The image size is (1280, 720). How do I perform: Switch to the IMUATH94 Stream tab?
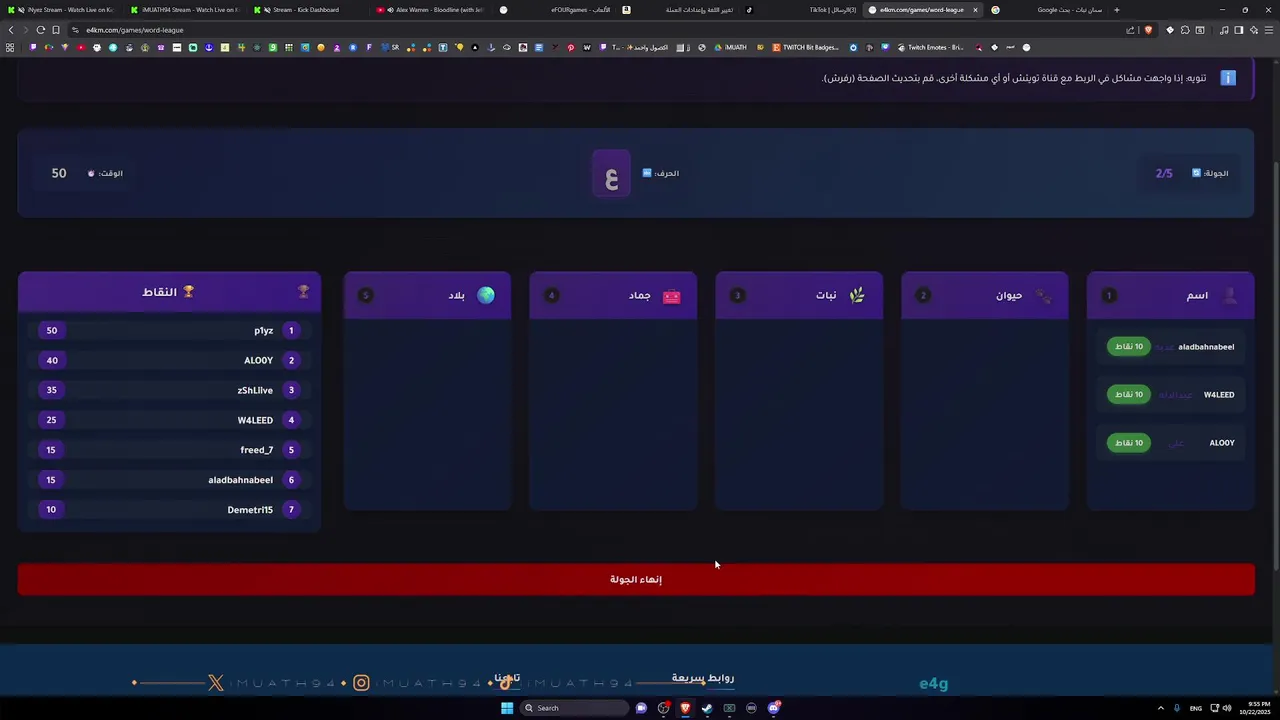(186, 10)
